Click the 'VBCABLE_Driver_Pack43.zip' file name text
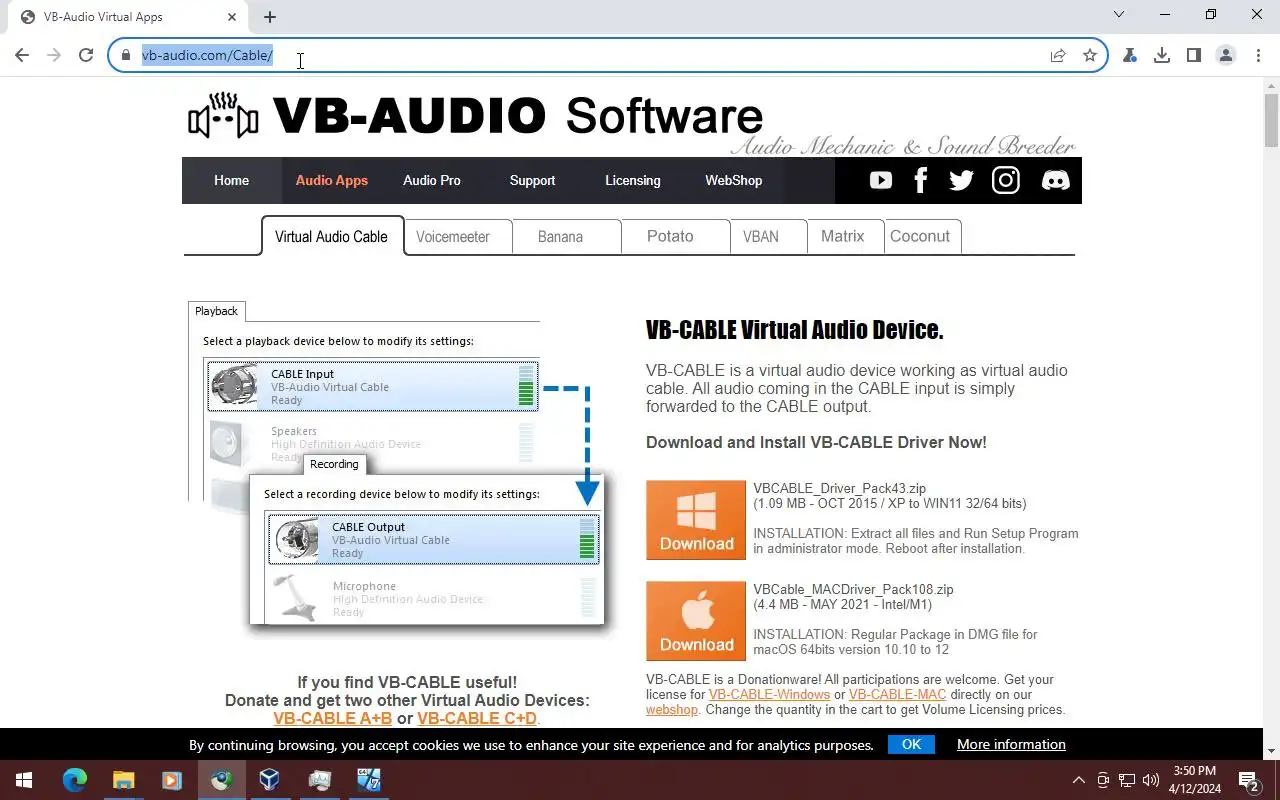1280x800 pixels. point(839,489)
